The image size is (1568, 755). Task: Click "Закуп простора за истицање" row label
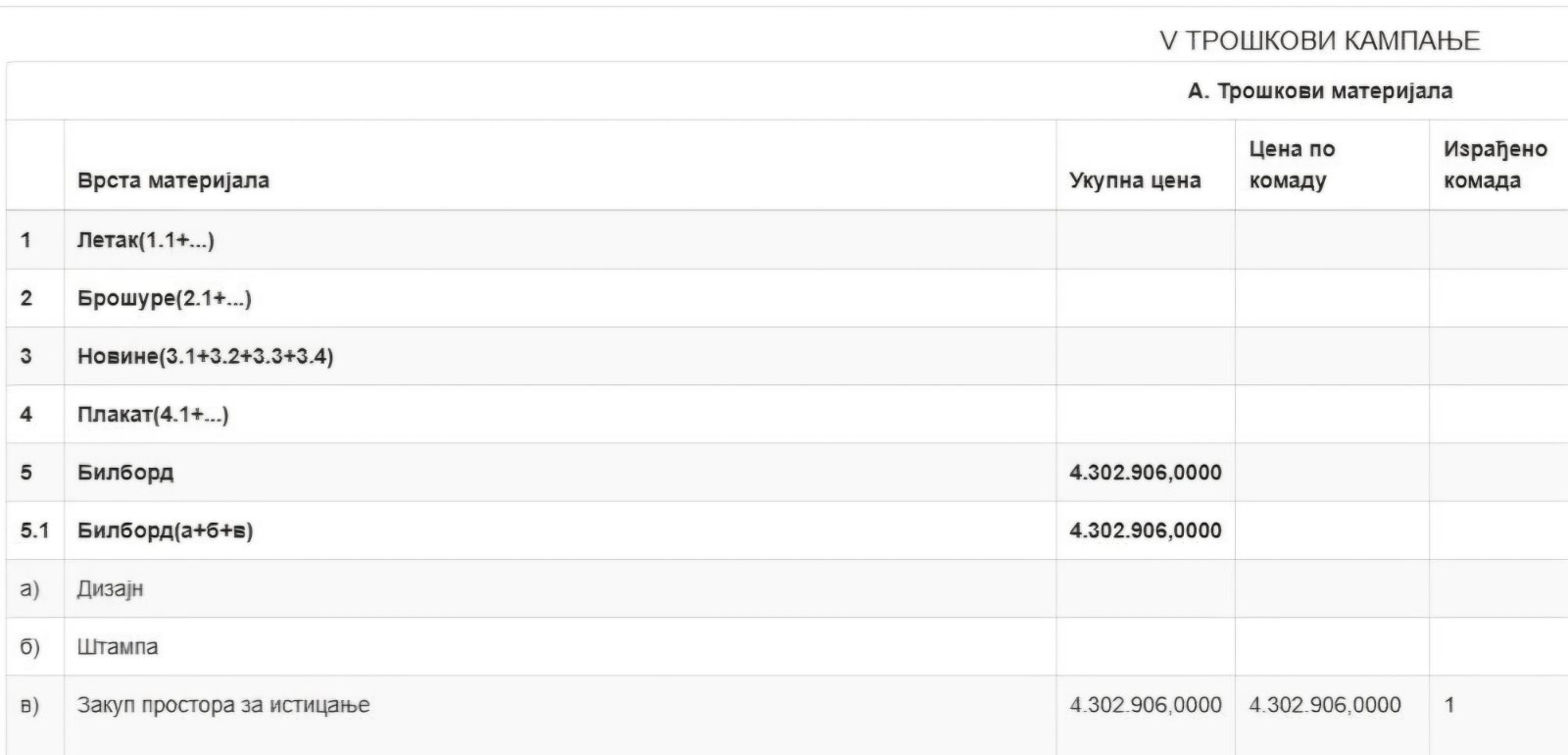point(223,705)
